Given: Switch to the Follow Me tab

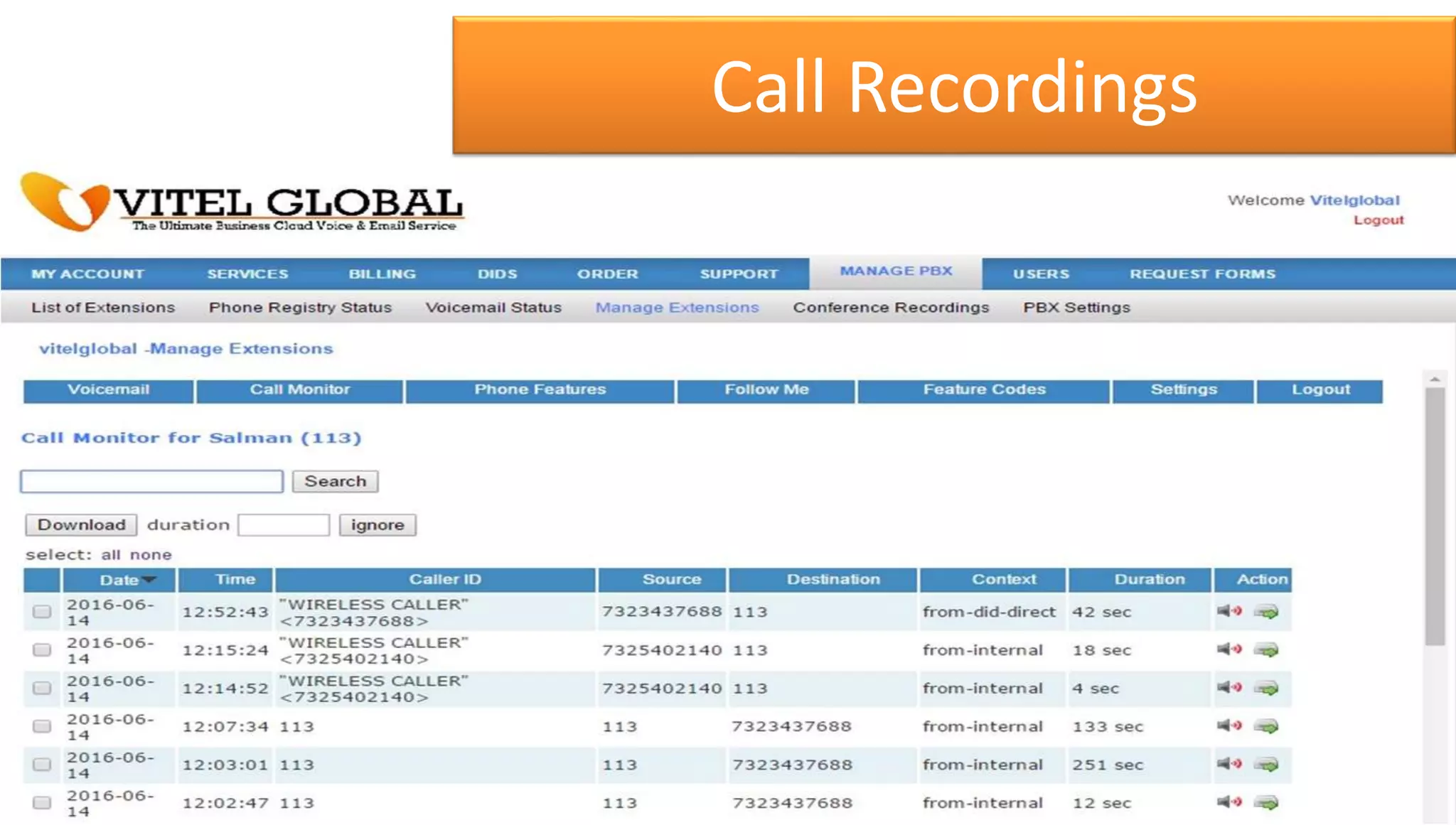Looking at the screenshot, I should pos(766,391).
